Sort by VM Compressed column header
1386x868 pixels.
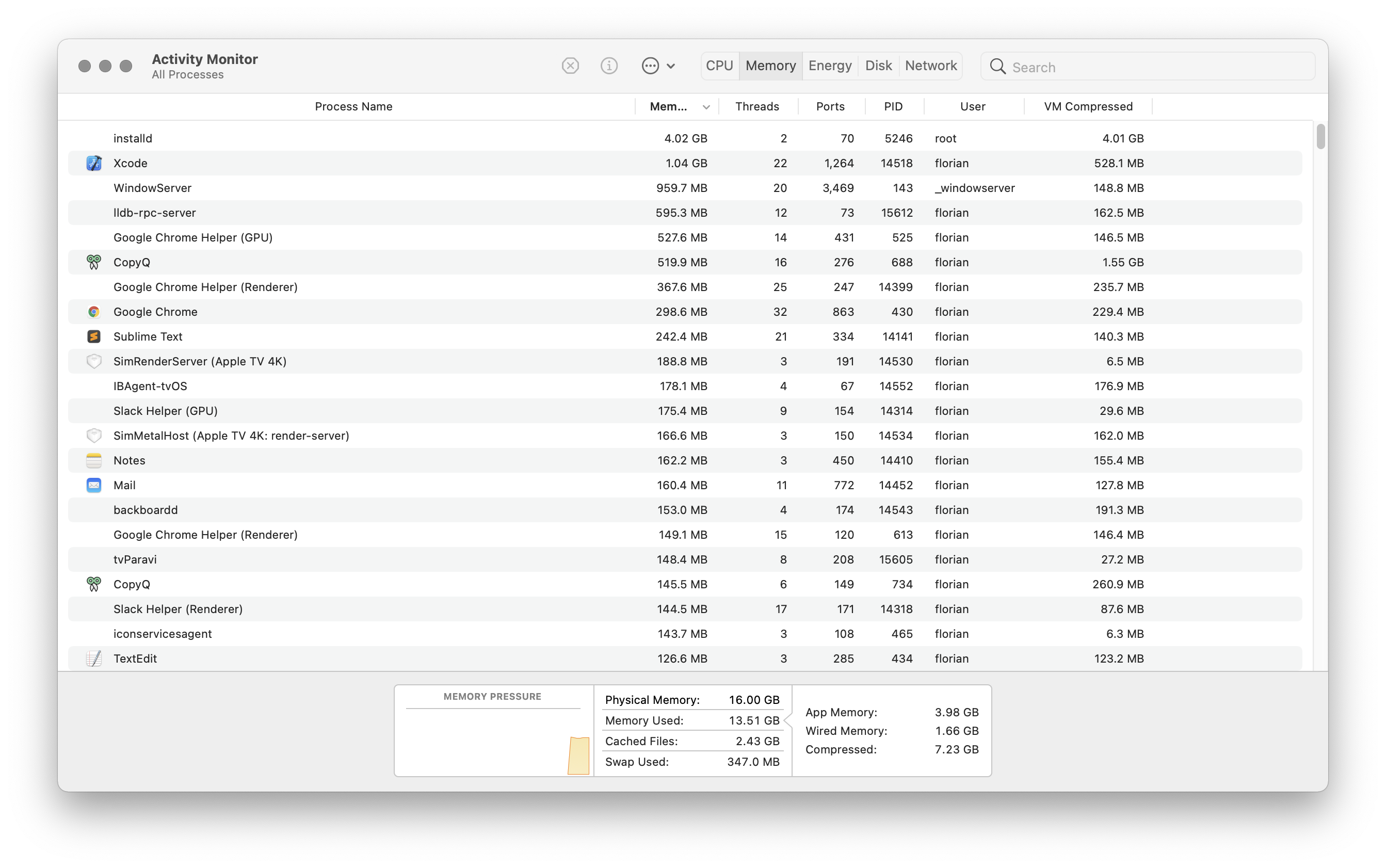coord(1088,107)
